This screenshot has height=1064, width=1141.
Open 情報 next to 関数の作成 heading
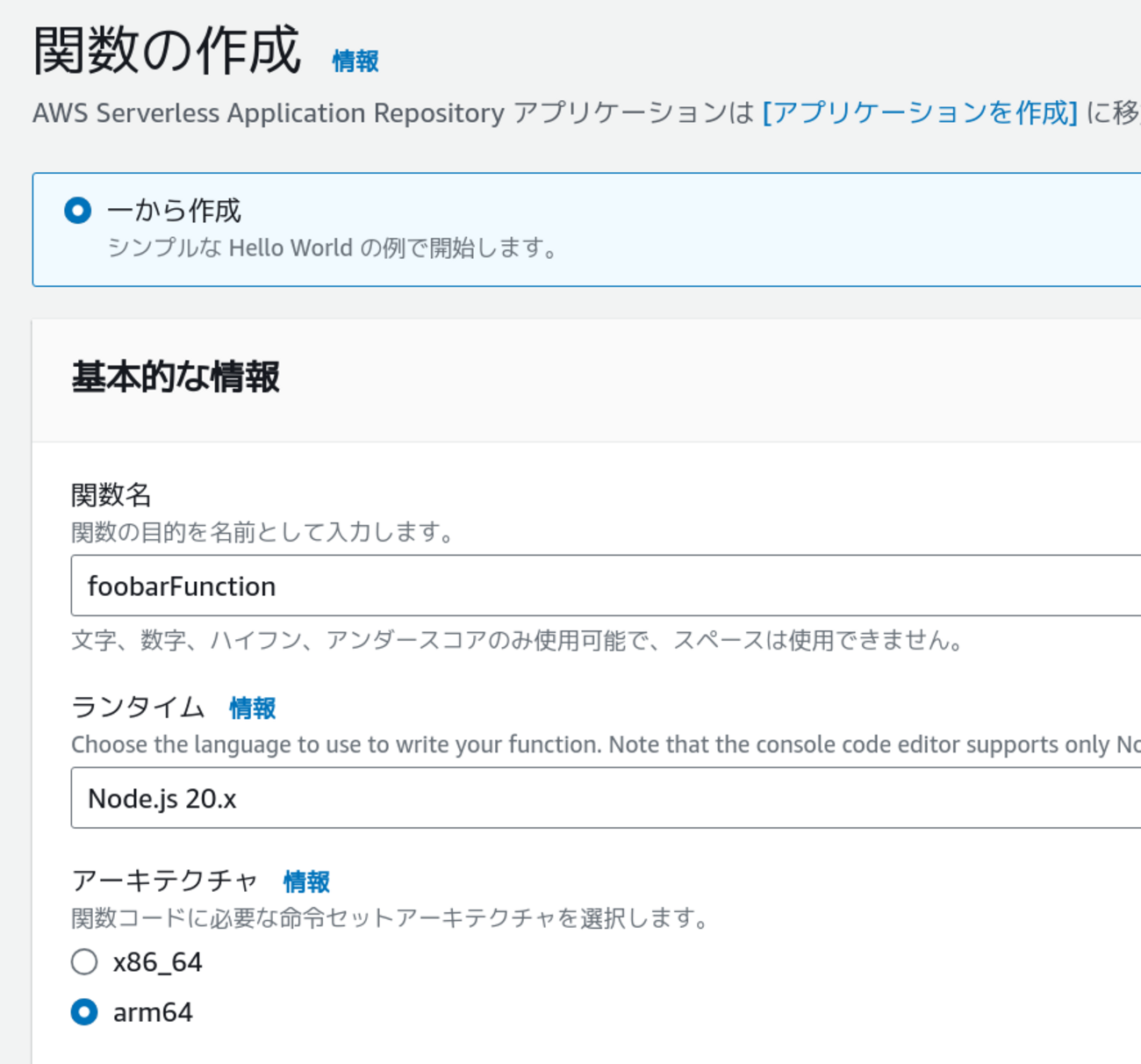[x=354, y=61]
